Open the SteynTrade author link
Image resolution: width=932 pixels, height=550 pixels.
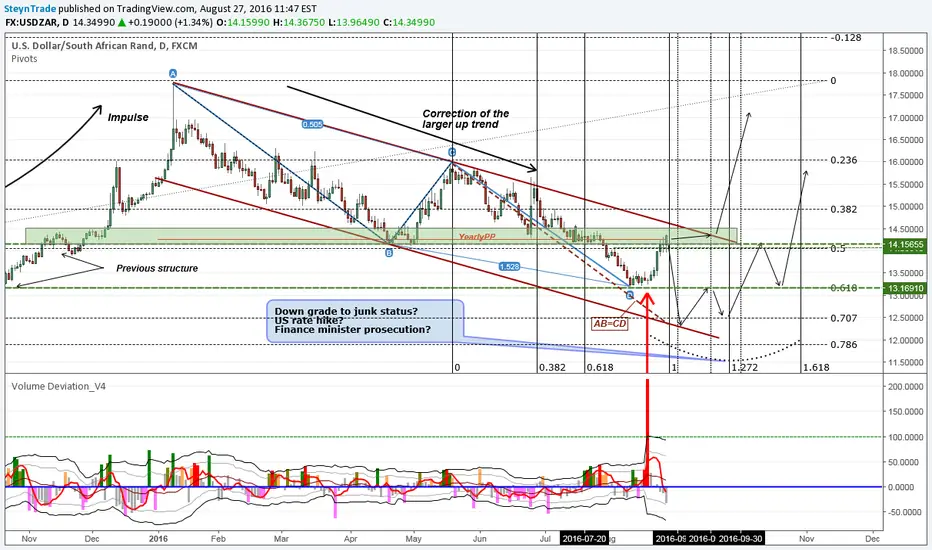click(x=30, y=9)
